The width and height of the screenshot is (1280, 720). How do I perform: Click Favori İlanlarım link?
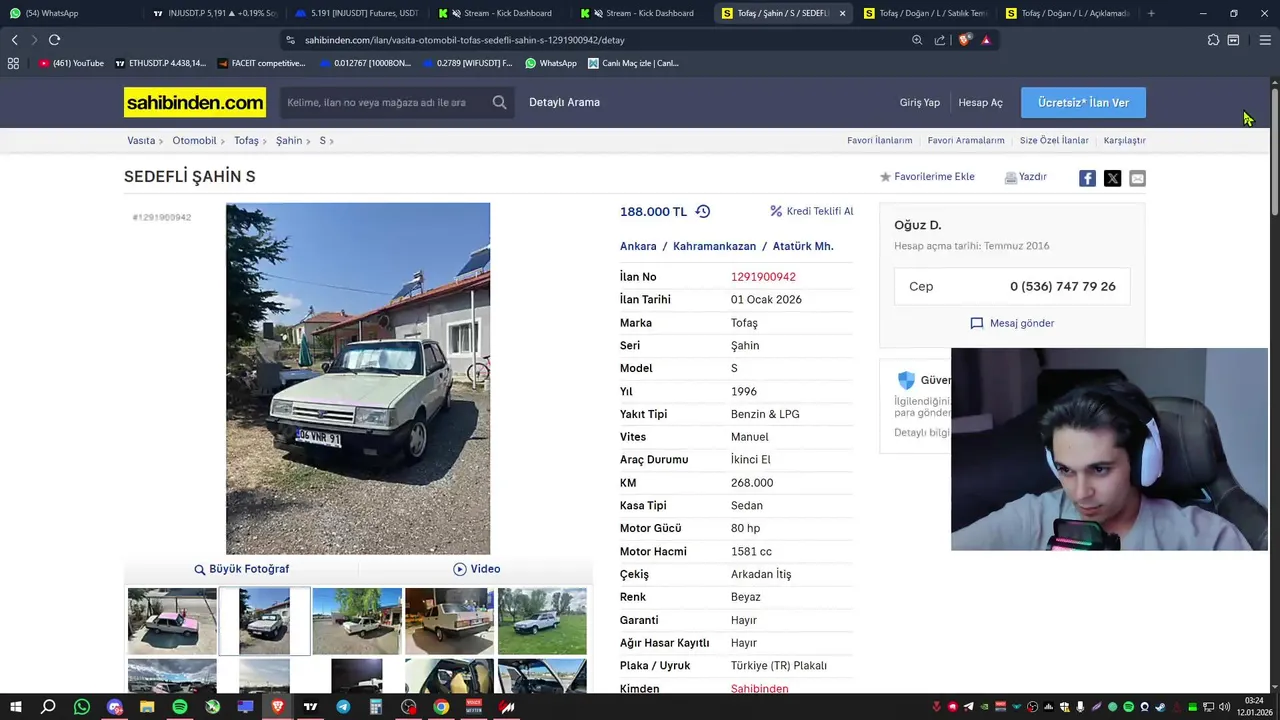(x=880, y=140)
